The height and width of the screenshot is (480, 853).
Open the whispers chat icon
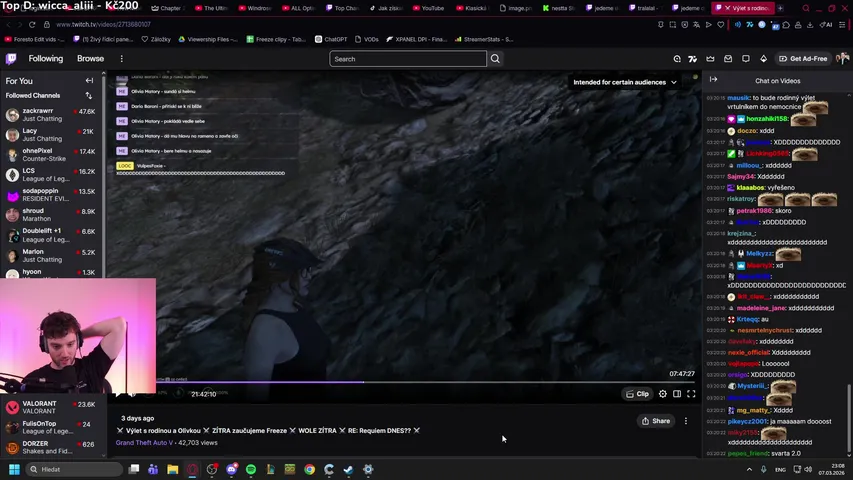pos(746,59)
